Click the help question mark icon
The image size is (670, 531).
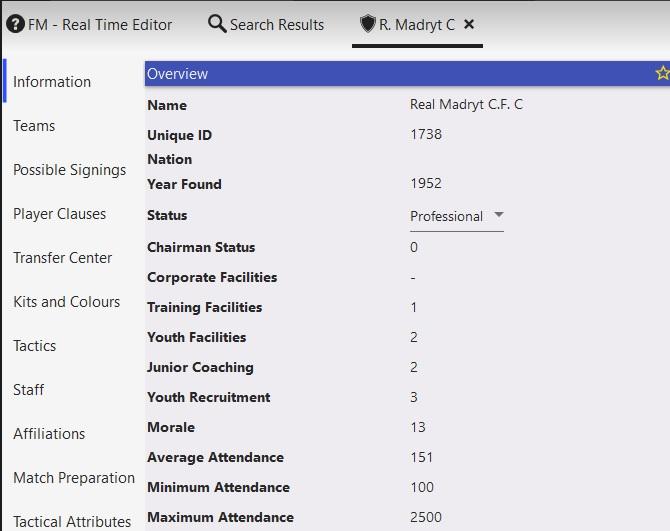point(15,25)
